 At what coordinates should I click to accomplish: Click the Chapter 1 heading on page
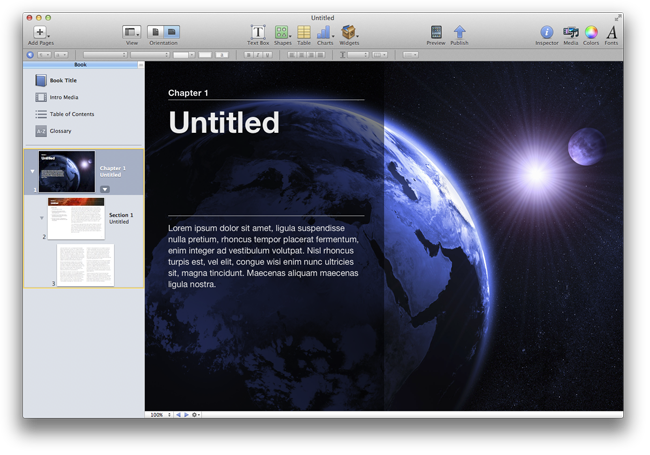tap(188, 93)
